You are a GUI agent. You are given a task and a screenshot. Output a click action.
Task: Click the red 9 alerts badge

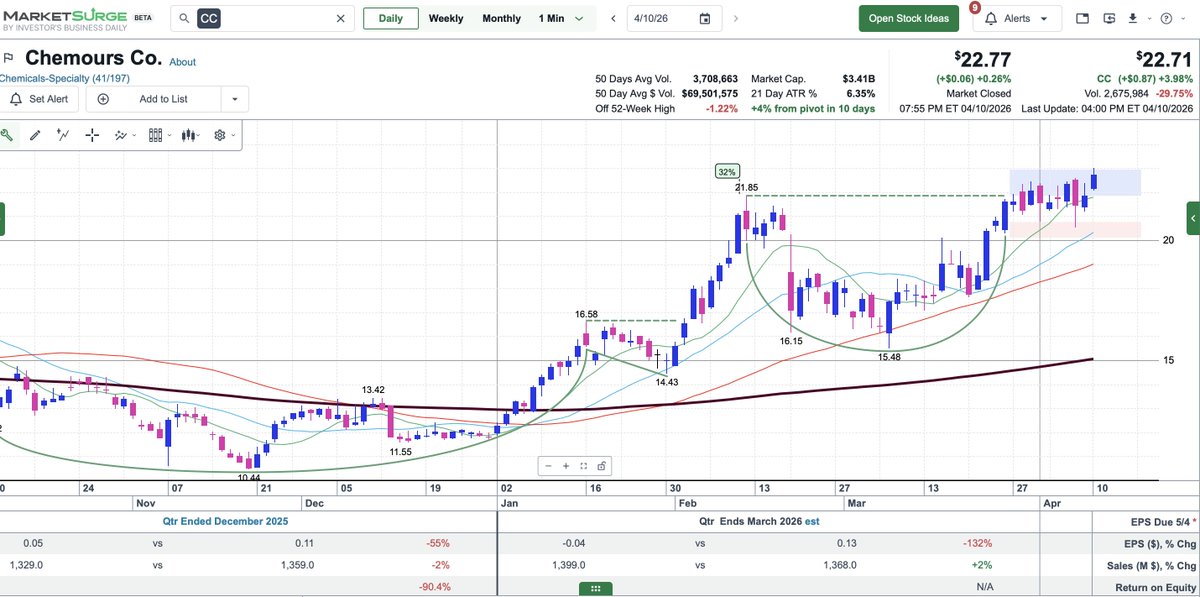975,7
